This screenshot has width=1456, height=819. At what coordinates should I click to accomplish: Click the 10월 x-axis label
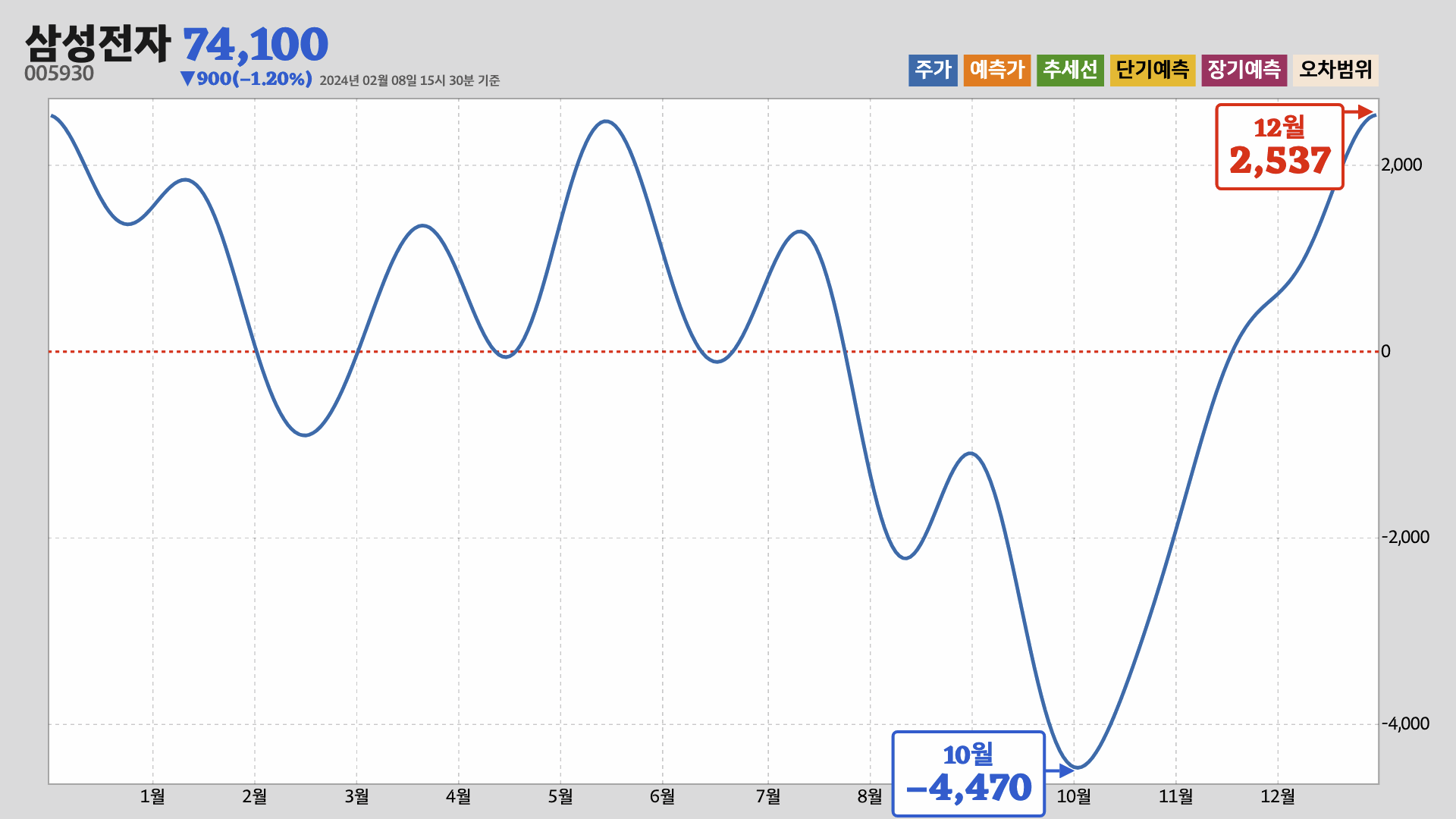1074,796
